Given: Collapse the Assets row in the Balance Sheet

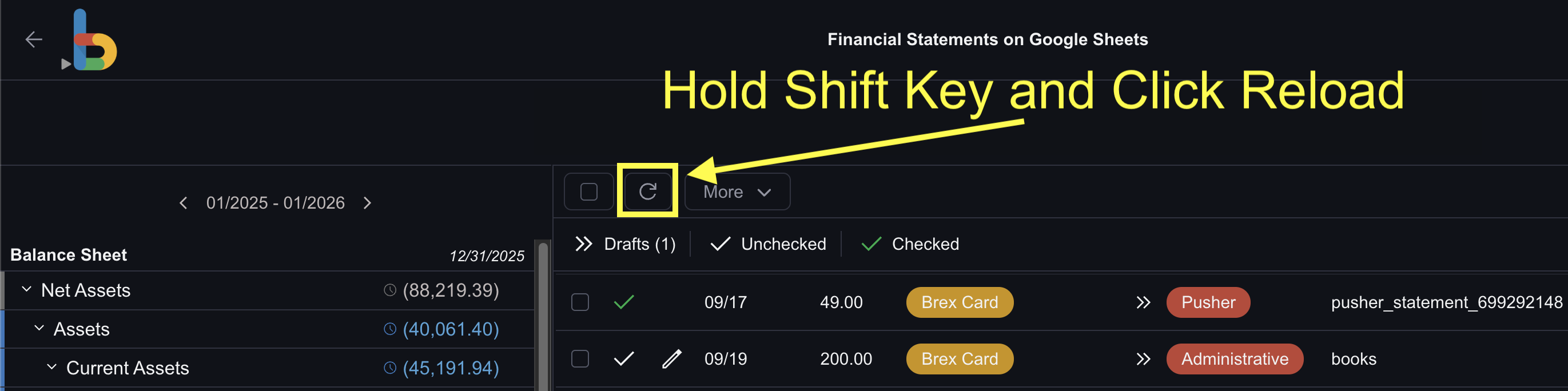Looking at the screenshot, I should [x=39, y=328].
